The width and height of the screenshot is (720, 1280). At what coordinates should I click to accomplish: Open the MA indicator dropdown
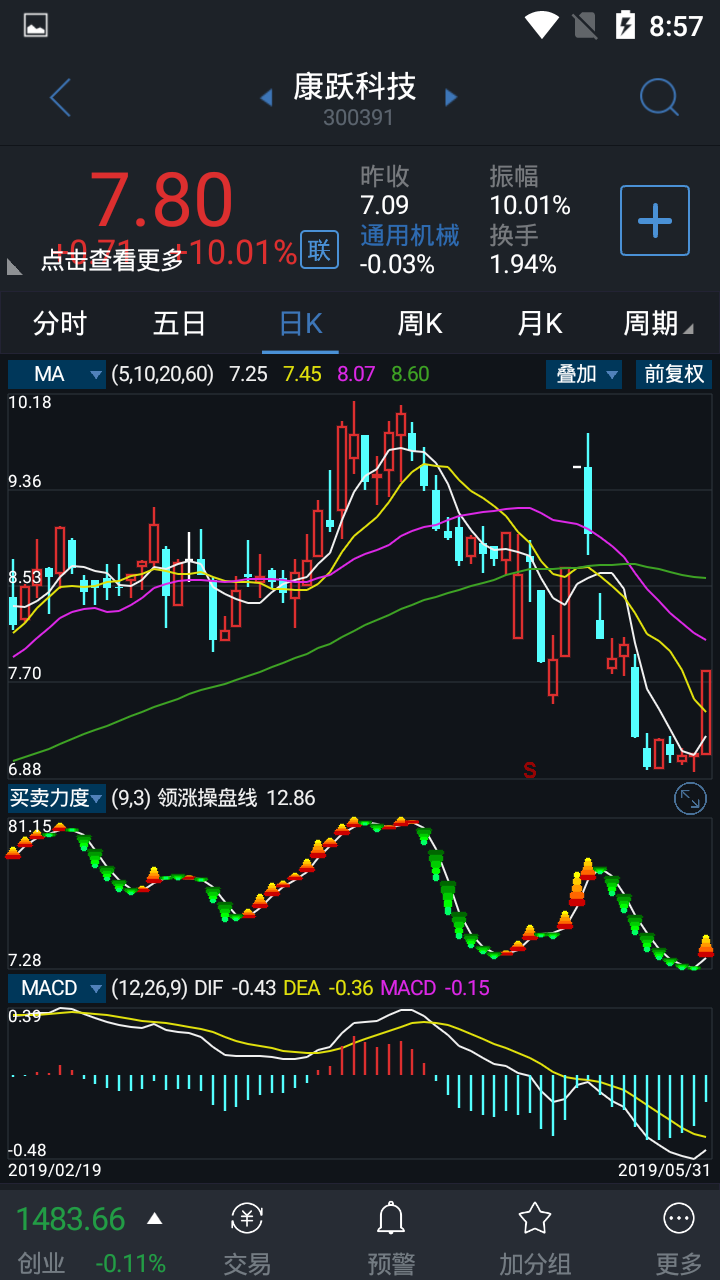click(57, 374)
